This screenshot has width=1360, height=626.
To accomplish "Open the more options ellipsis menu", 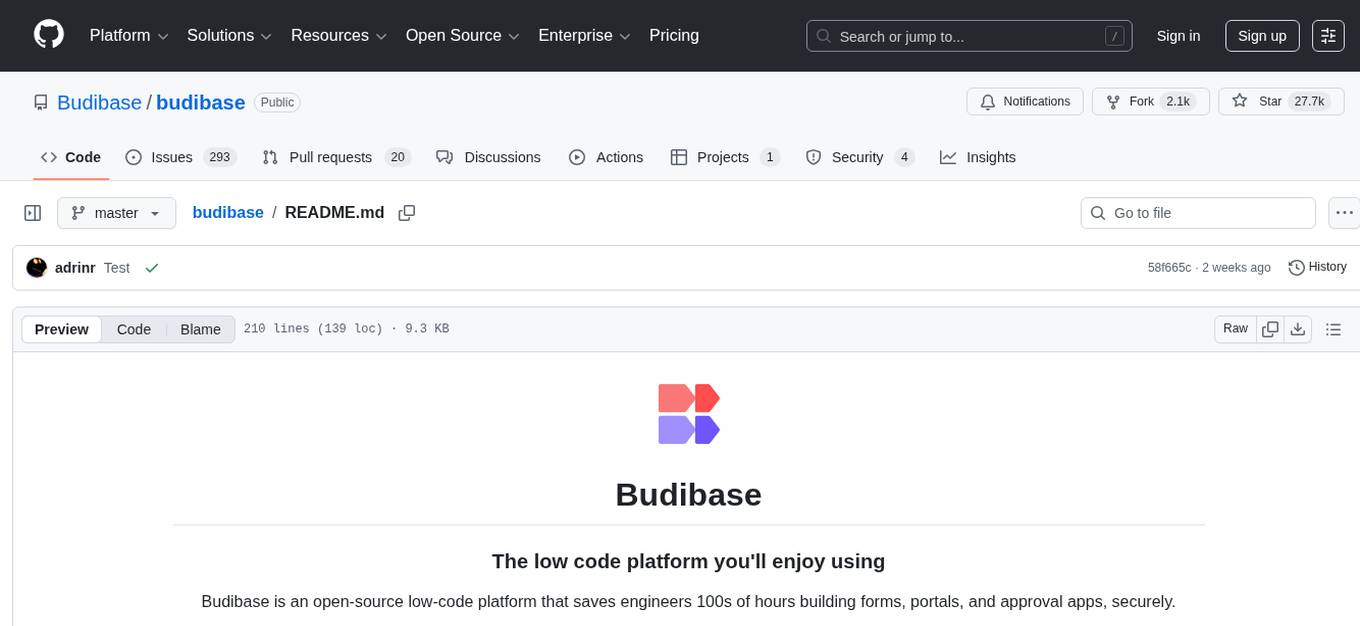I will [1344, 212].
